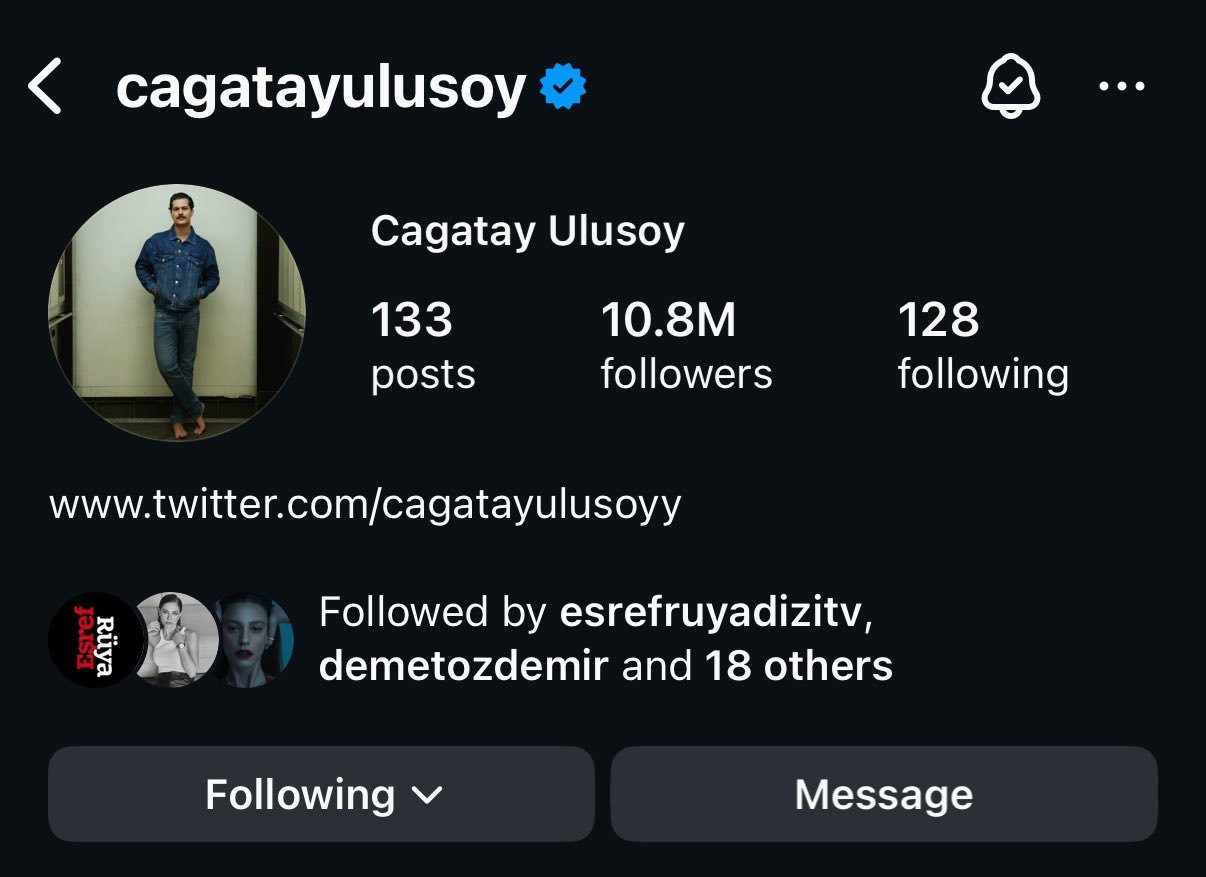This screenshot has width=1206, height=877.
Task: Open the twitter.com/cagatayulusoyy bio link
Action: (365, 504)
